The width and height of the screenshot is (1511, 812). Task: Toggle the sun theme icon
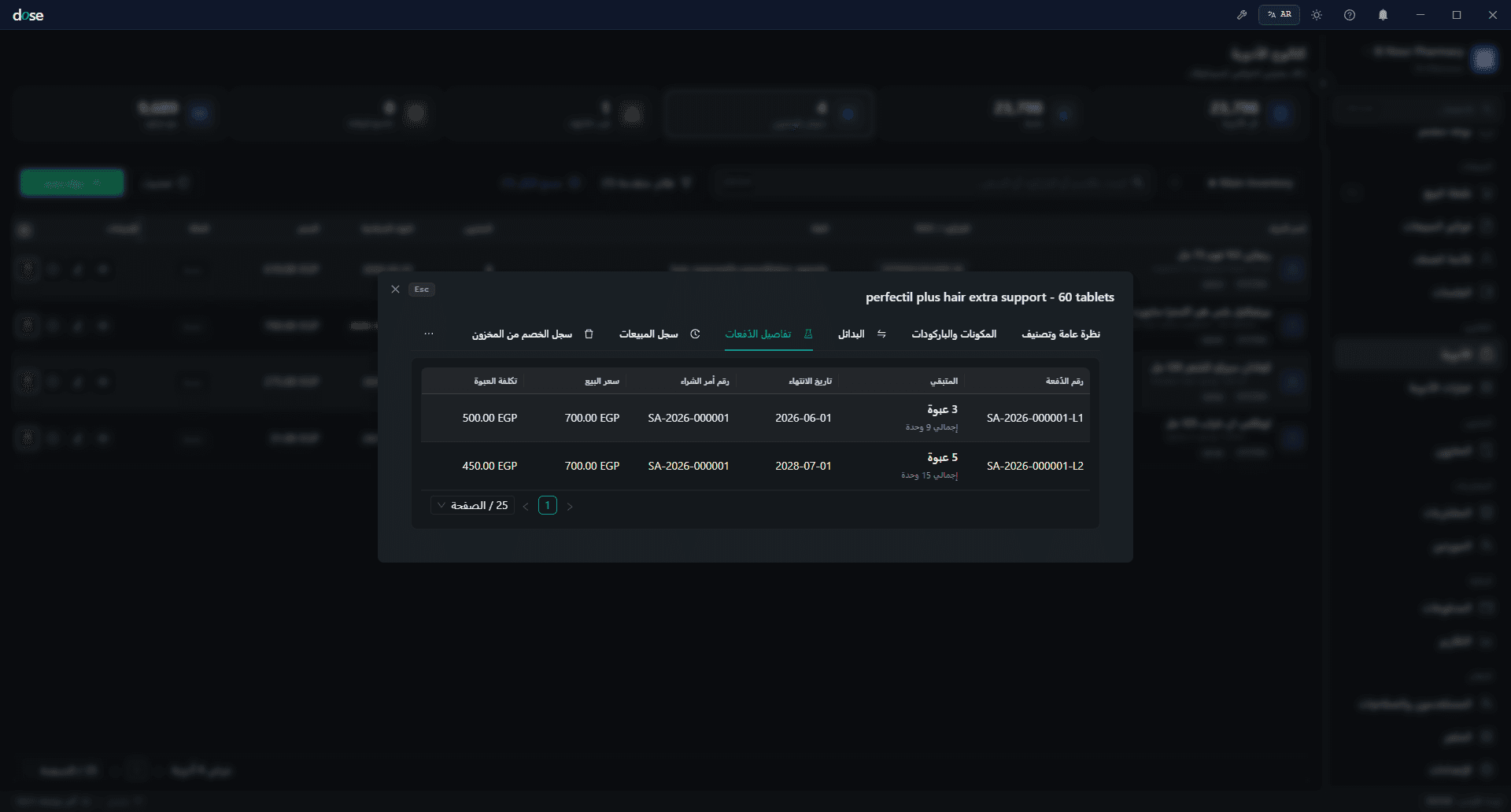(1317, 15)
